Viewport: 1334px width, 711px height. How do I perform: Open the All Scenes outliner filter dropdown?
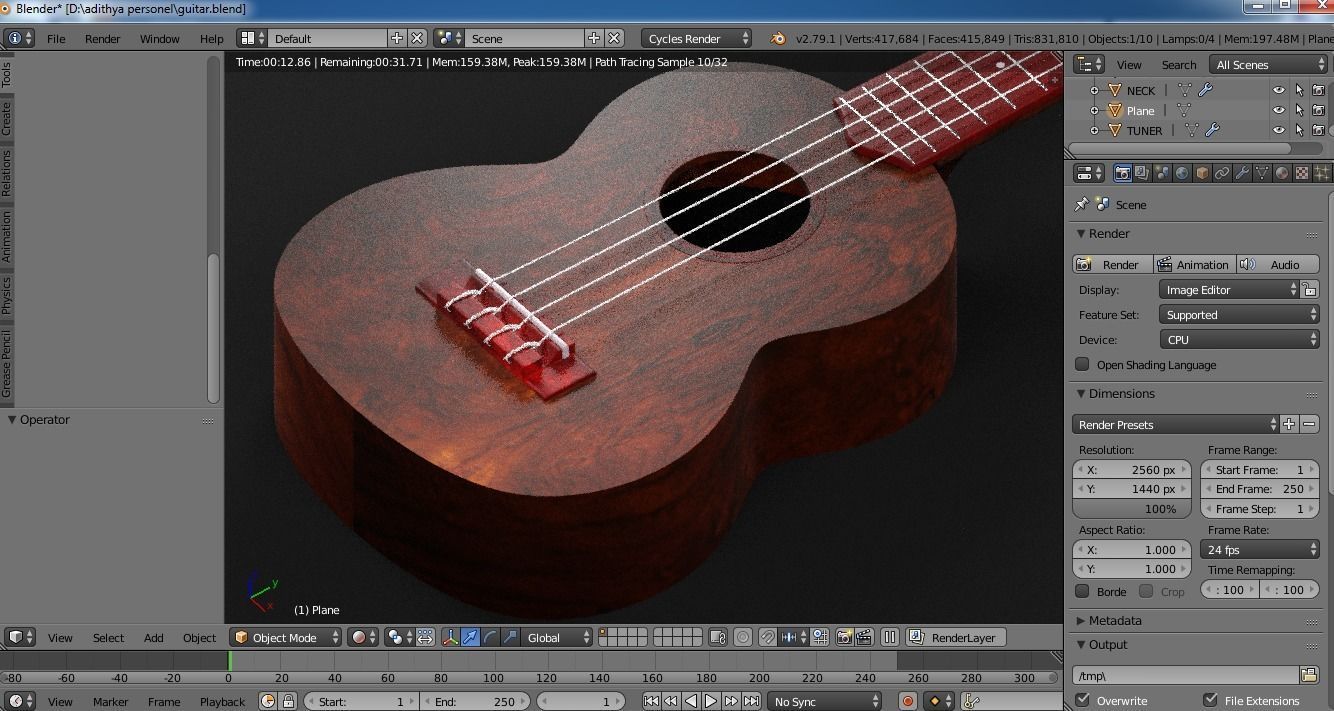point(1267,64)
